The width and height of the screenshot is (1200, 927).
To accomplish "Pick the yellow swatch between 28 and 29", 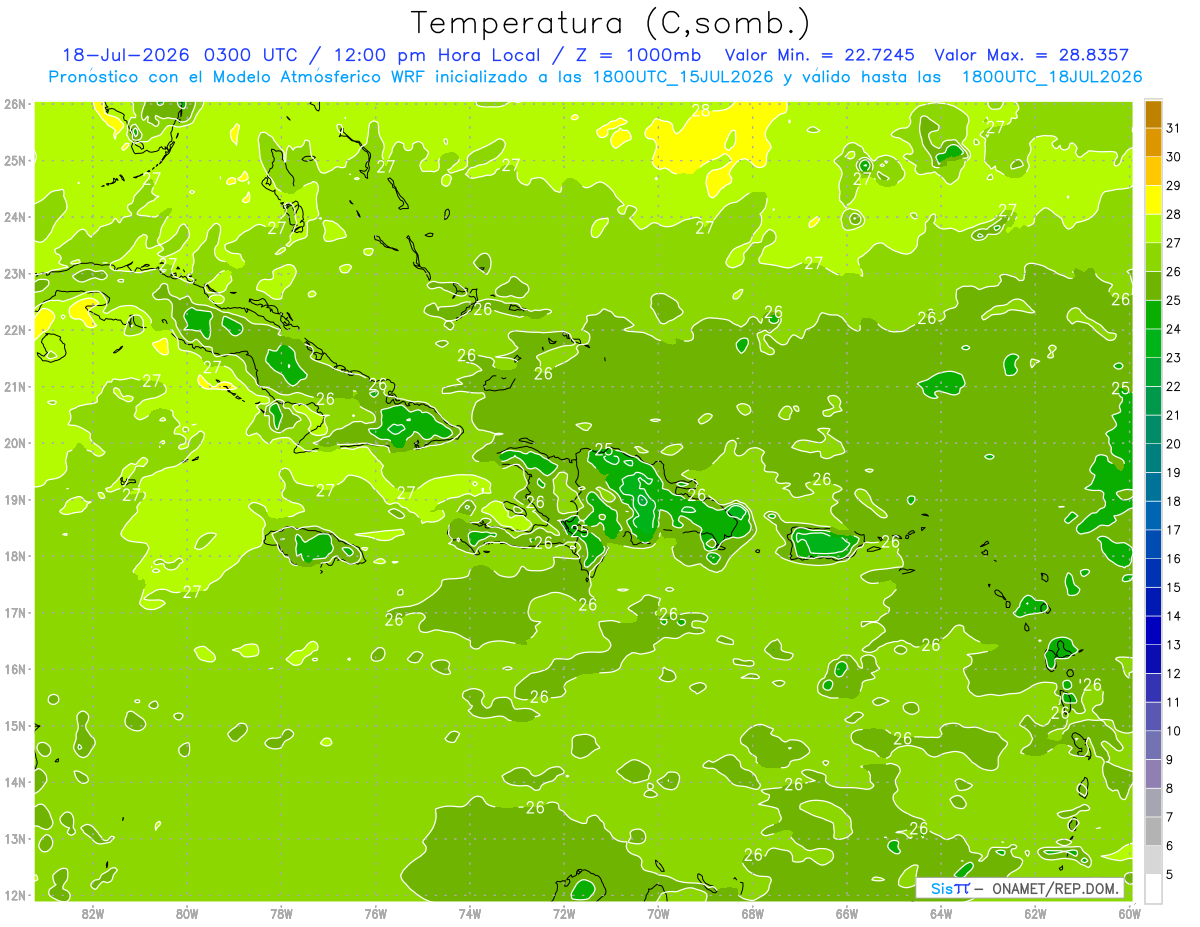I will (x=1153, y=200).
